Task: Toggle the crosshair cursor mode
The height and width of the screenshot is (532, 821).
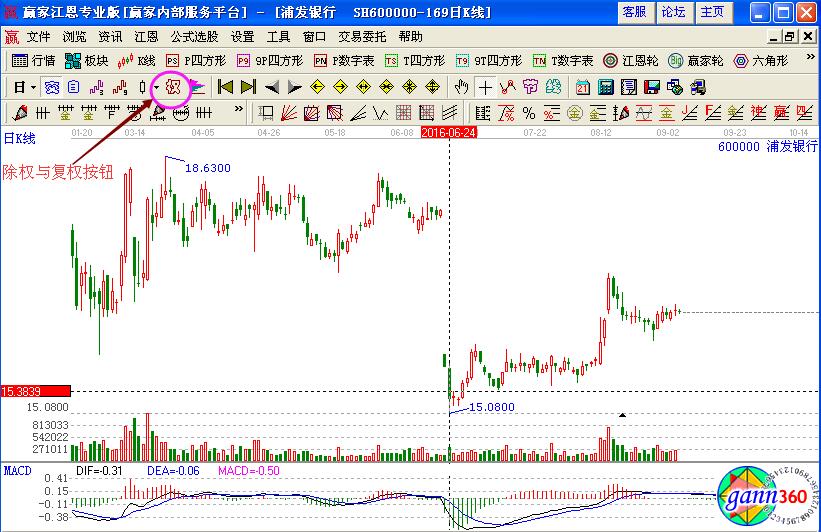Action: pyautogui.click(x=485, y=87)
